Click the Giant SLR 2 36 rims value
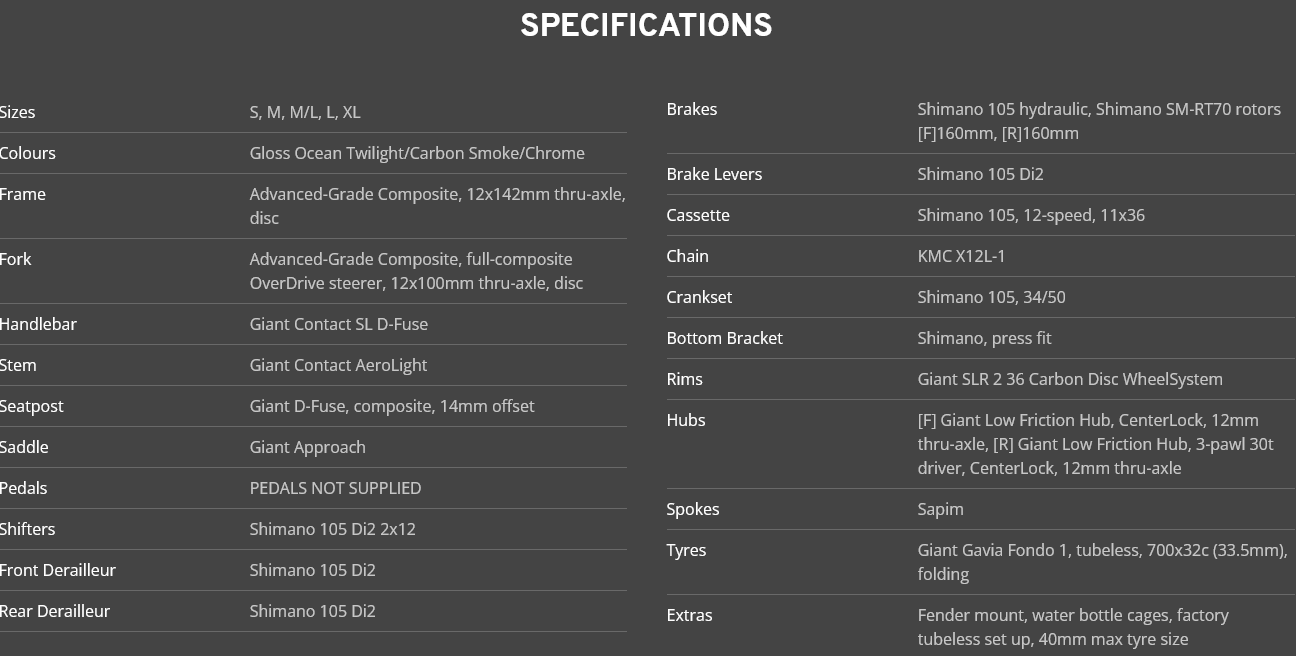 tap(1069, 379)
